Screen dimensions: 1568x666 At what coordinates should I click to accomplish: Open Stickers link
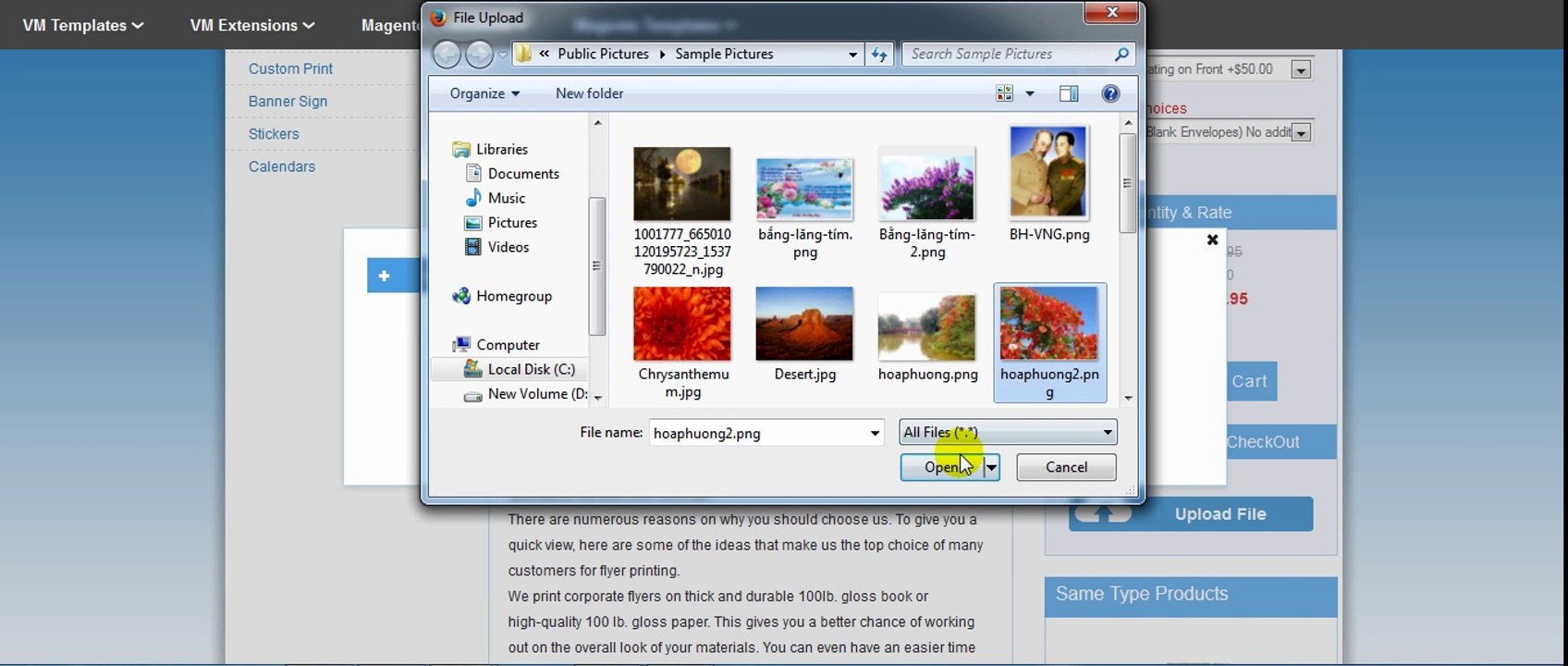[x=274, y=134]
